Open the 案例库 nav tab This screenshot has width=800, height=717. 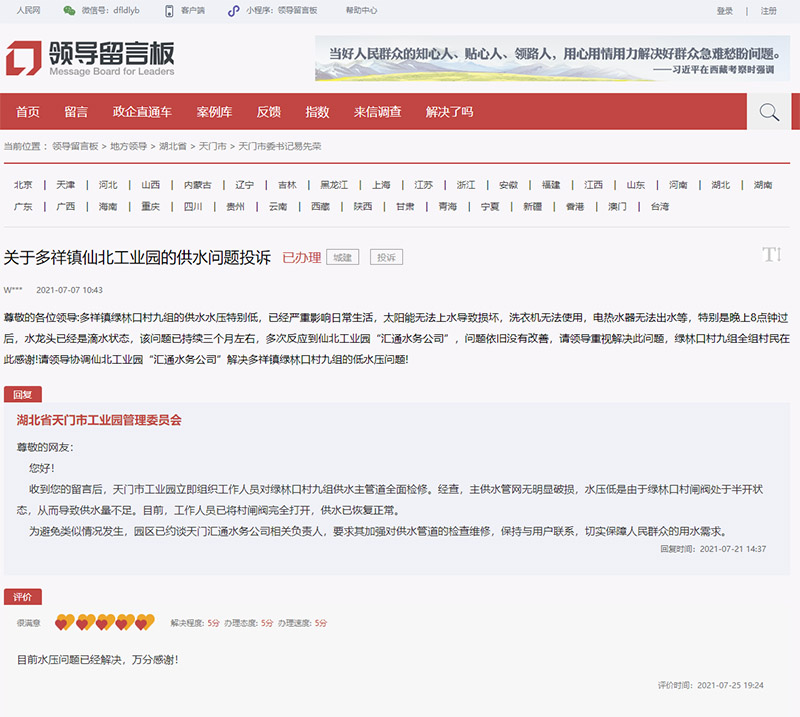pos(214,112)
